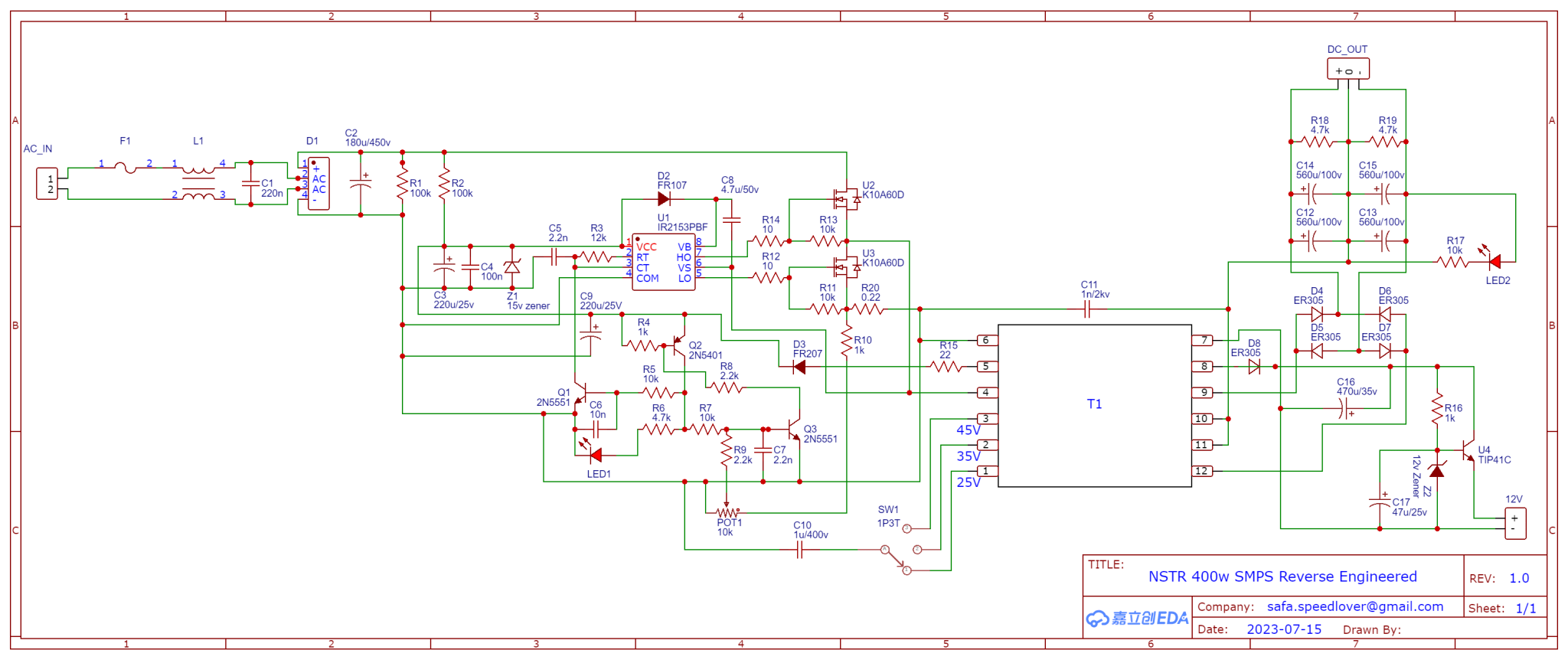Select the 'C8 4.7u/50v' label
Screen dimensions: 1568x660
(740, 185)
